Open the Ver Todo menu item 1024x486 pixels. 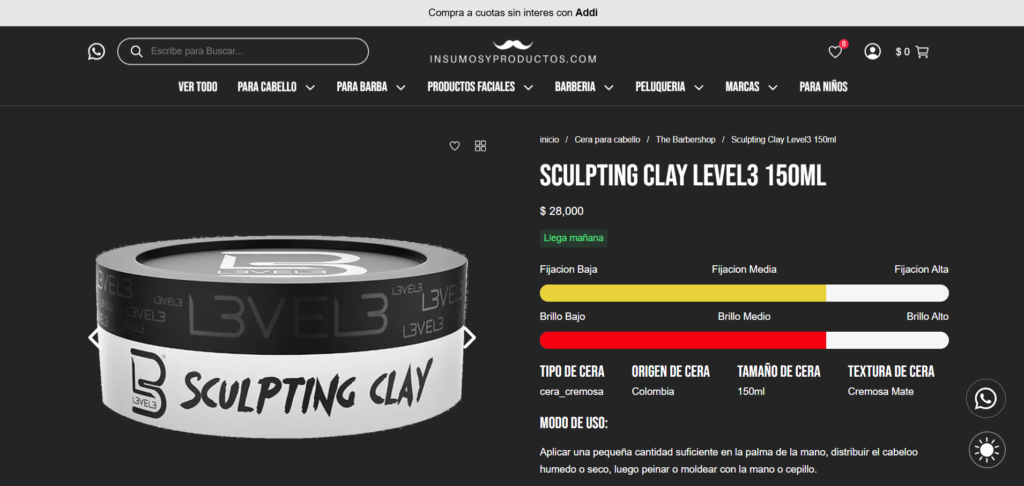[198, 87]
